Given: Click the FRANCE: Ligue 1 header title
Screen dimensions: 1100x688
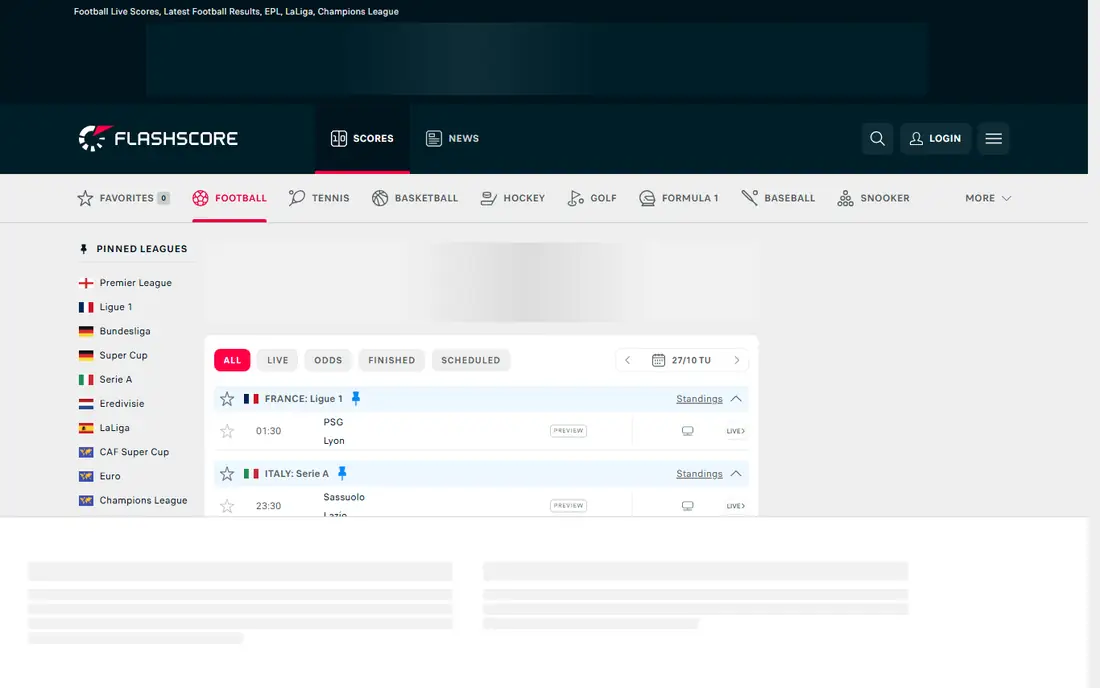Looking at the screenshot, I should [x=304, y=399].
